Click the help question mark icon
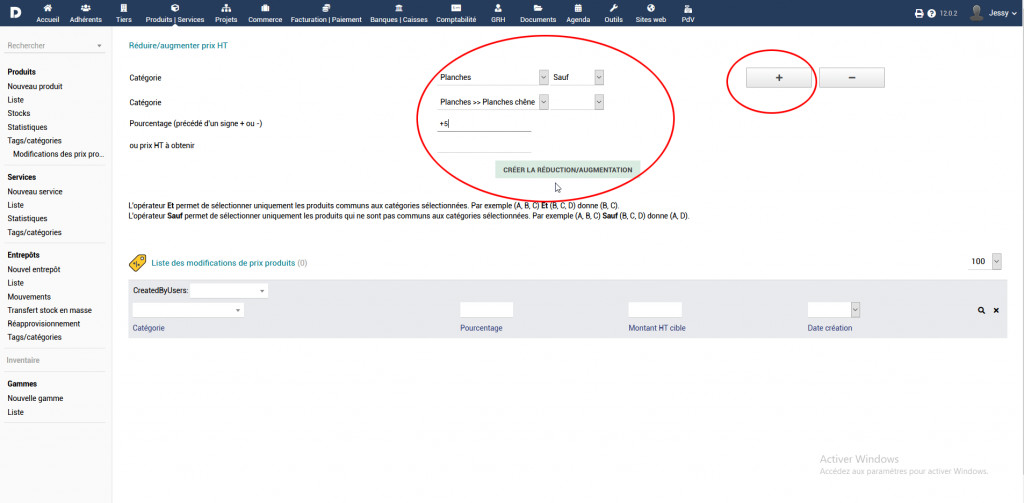The height and width of the screenshot is (503, 1024). click(932, 13)
